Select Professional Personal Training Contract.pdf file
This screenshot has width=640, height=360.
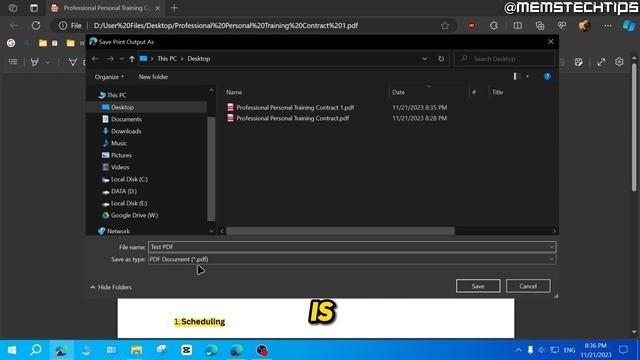288,118
